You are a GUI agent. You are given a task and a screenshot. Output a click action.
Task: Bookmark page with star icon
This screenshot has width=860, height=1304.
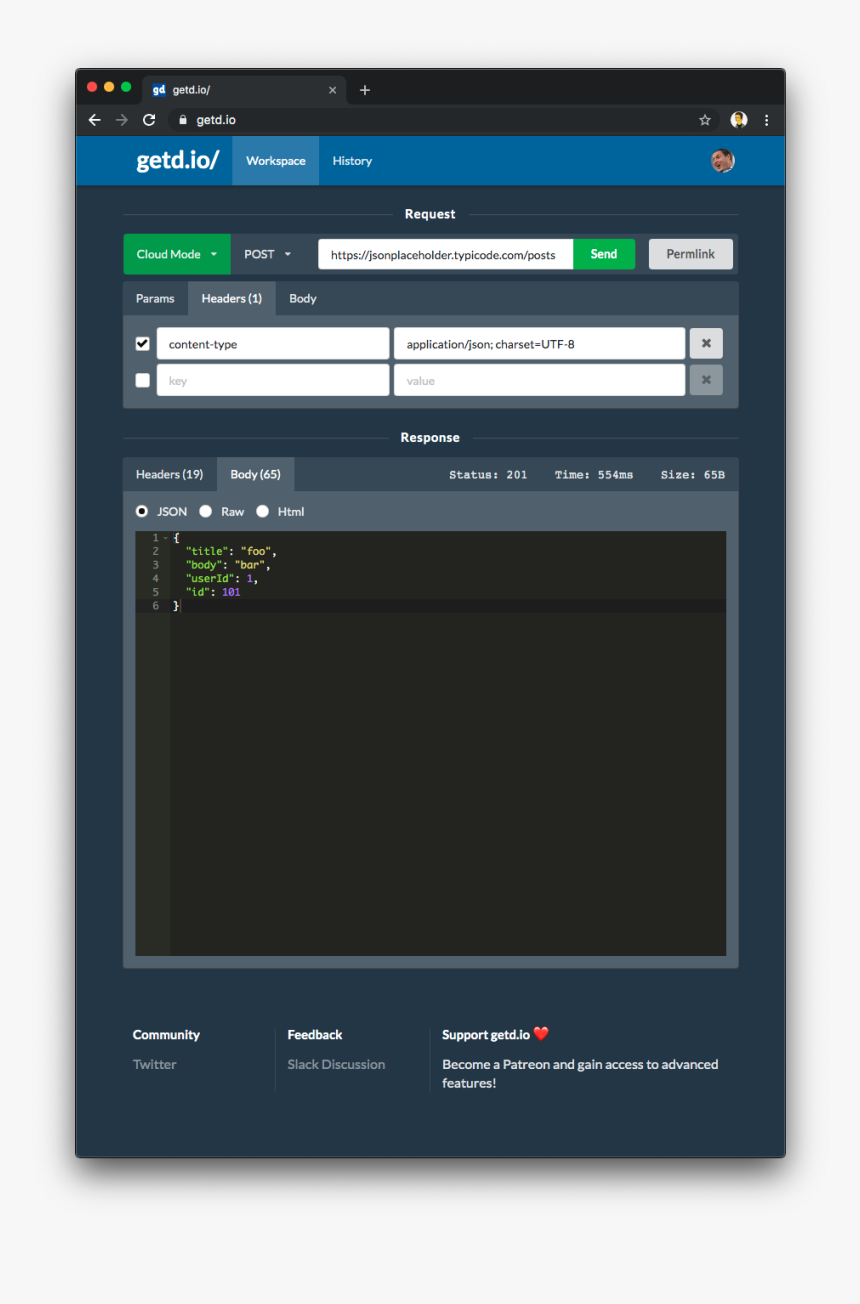[x=705, y=120]
